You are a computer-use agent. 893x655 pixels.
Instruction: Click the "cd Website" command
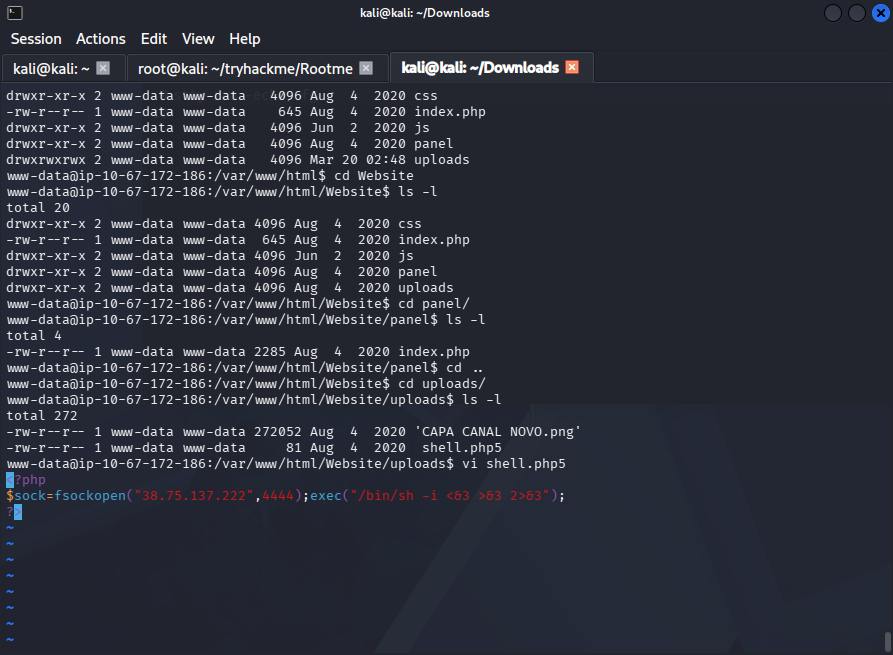pos(374,175)
